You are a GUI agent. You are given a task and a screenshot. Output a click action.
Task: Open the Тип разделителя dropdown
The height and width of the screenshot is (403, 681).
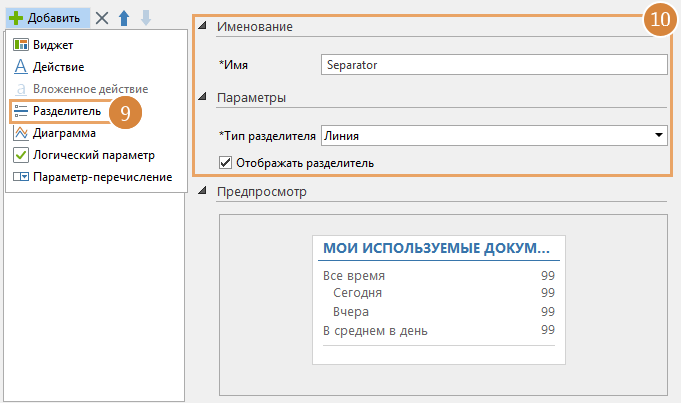pyautogui.click(x=659, y=135)
